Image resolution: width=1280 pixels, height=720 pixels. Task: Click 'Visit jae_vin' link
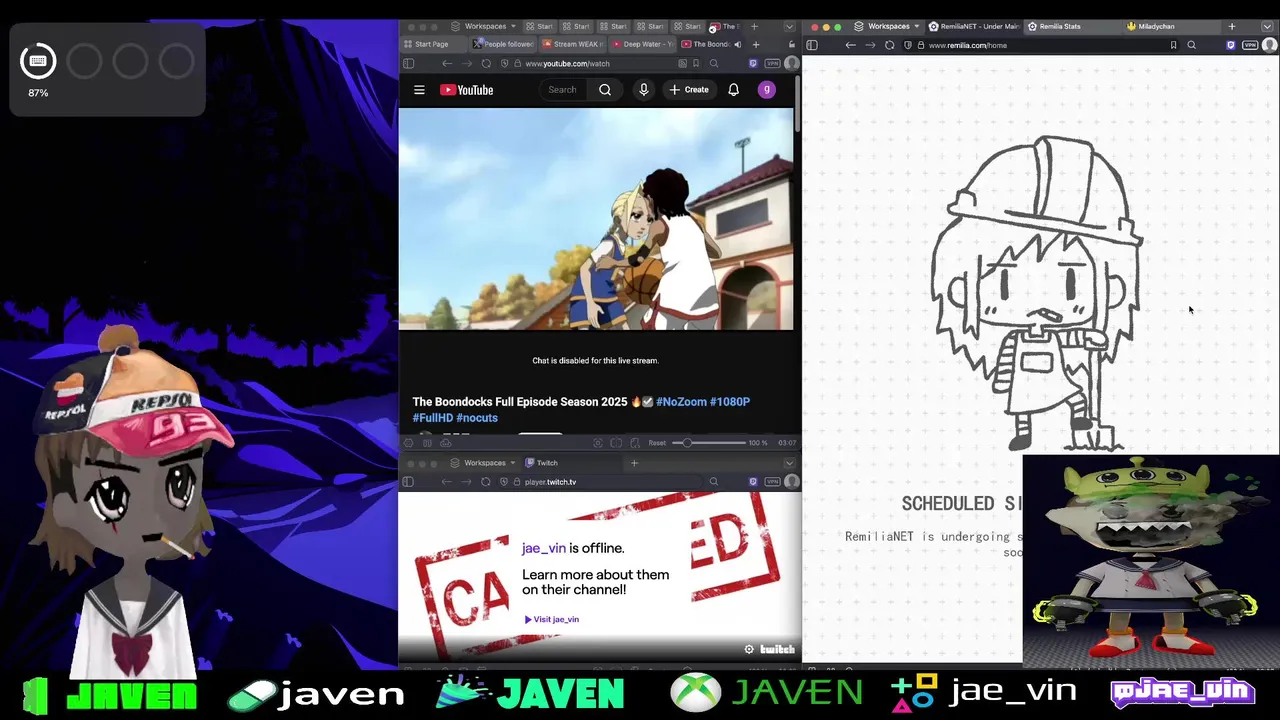tap(552, 619)
